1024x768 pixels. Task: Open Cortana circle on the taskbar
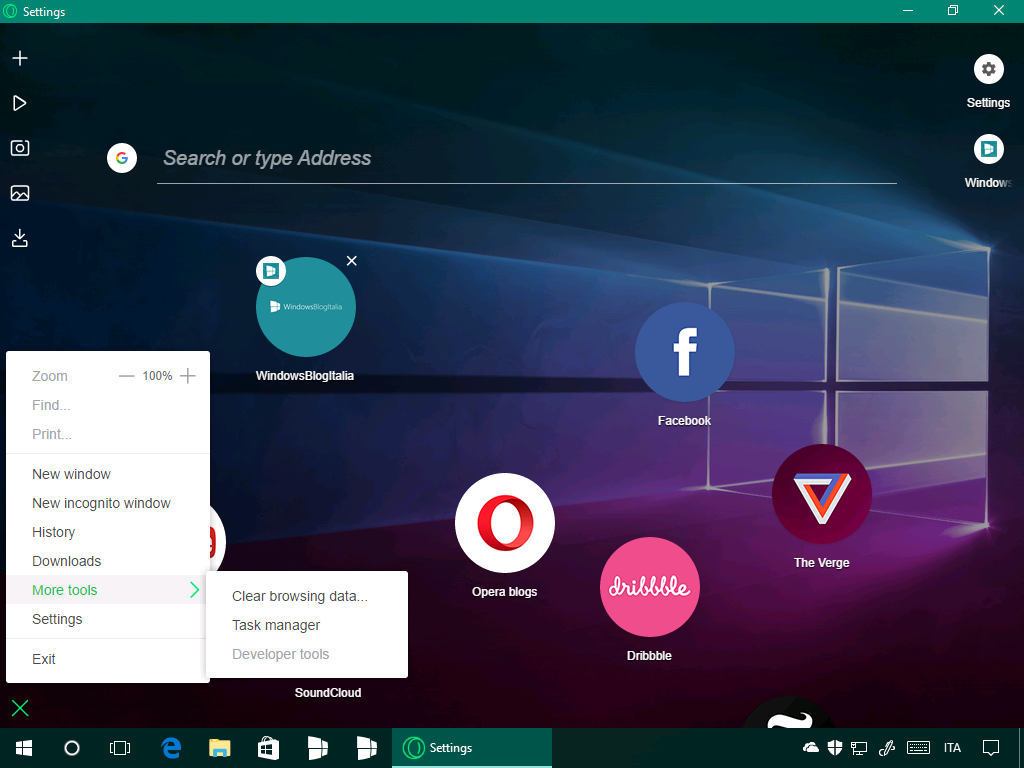tap(72, 748)
